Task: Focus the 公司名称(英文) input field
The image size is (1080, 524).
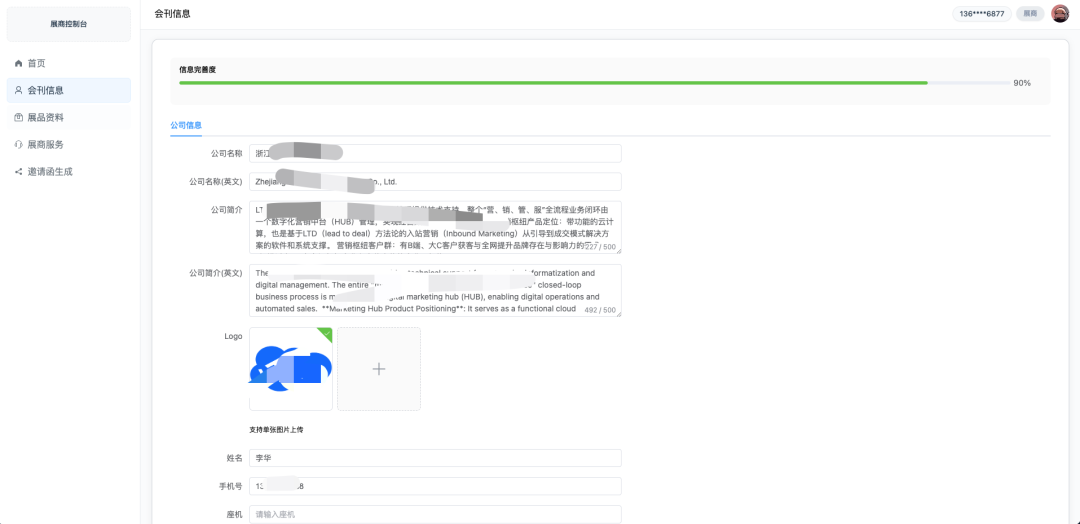Action: pyautogui.click(x=435, y=182)
